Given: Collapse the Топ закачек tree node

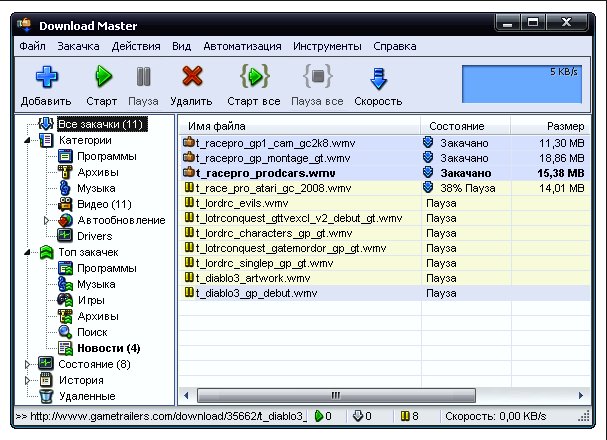Looking at the screenshot, I should 27,252.
